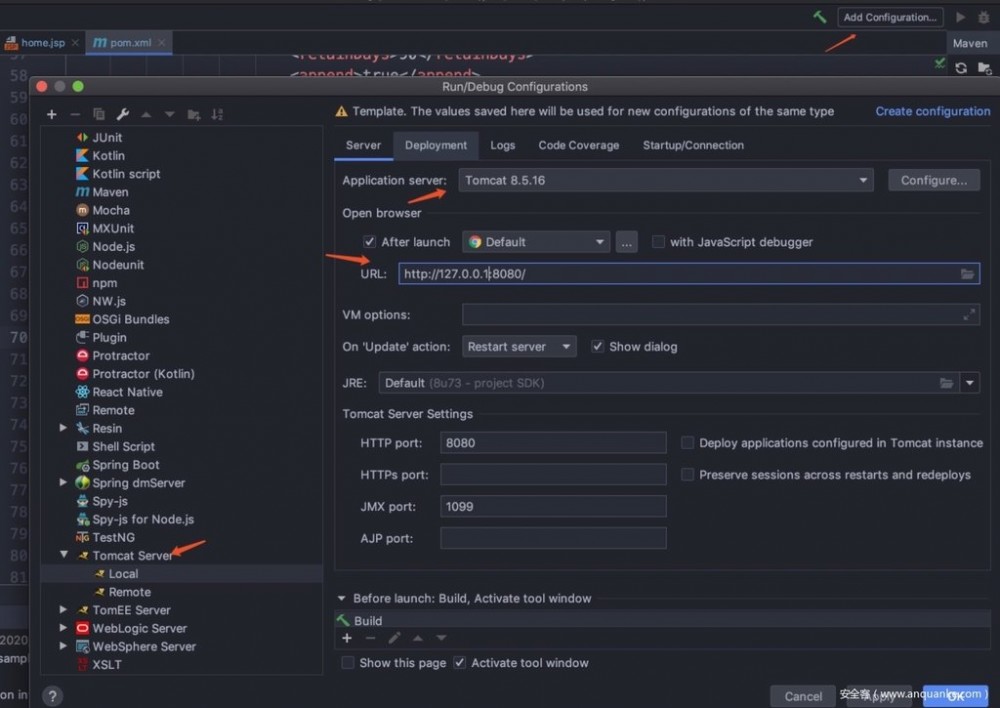1000x708 pixels.
Task: Toggle the After launch checkbox
Action: (370, 241)
